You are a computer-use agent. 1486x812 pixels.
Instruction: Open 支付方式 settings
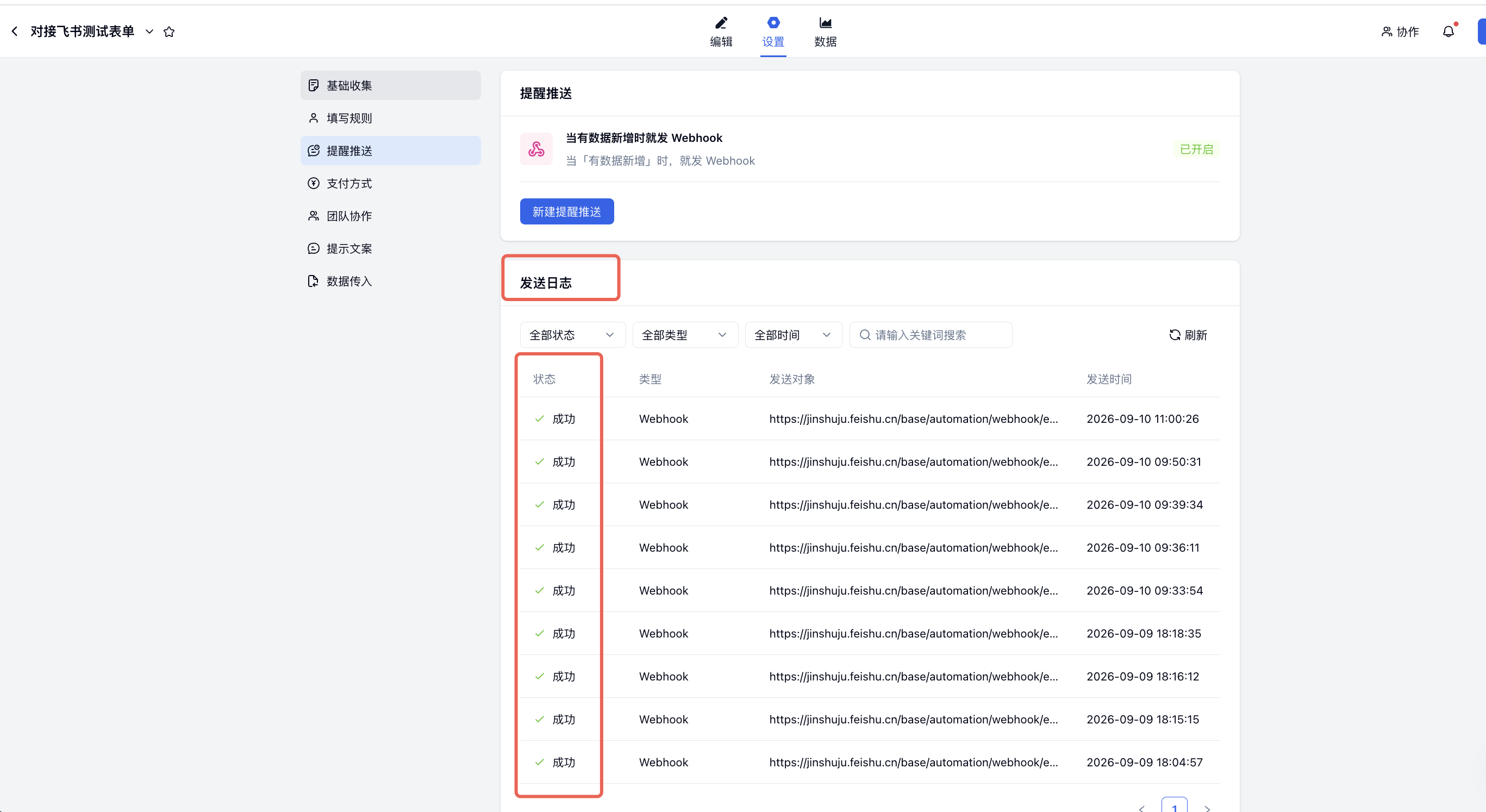(x=391, y=183)
